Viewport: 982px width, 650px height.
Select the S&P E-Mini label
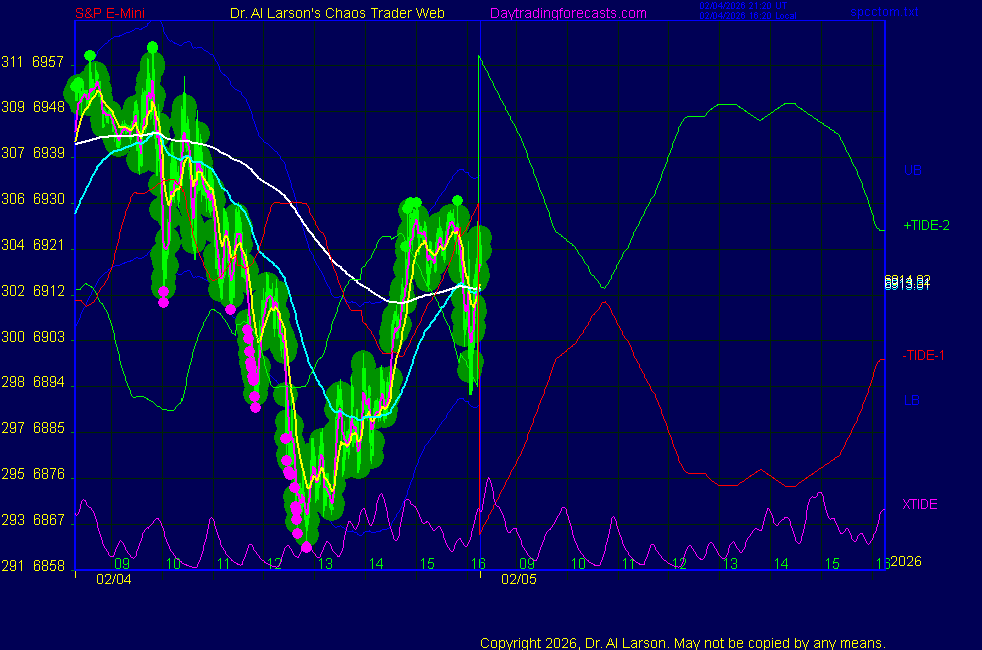(114, 13)
